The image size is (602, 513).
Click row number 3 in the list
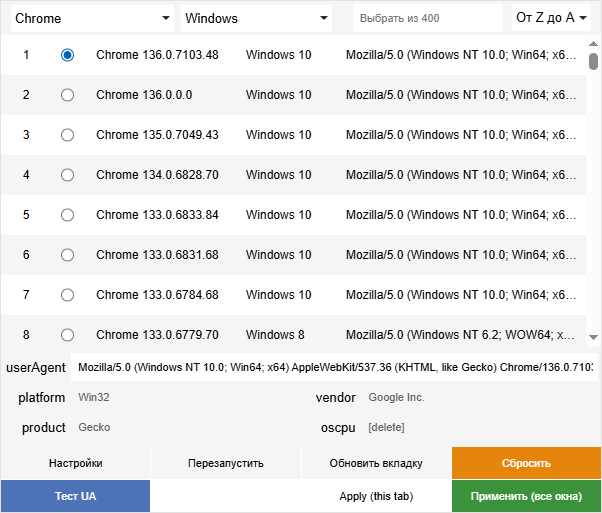point(26,135)
